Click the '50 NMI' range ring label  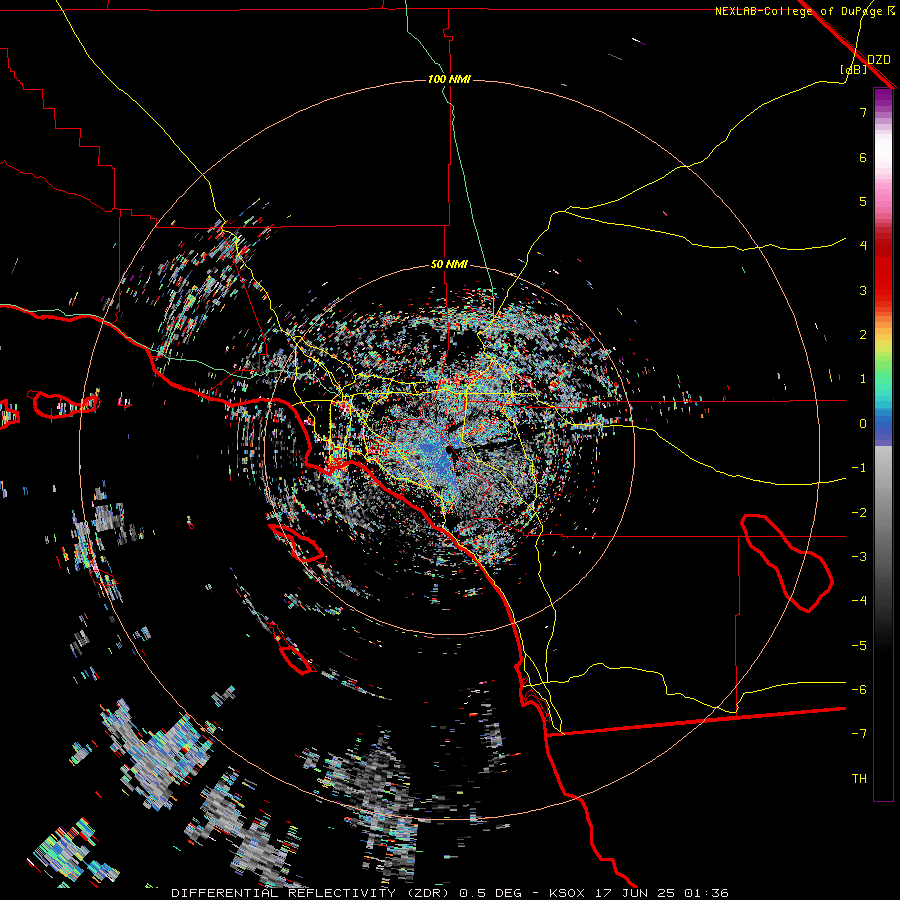(x=449, y=264)
